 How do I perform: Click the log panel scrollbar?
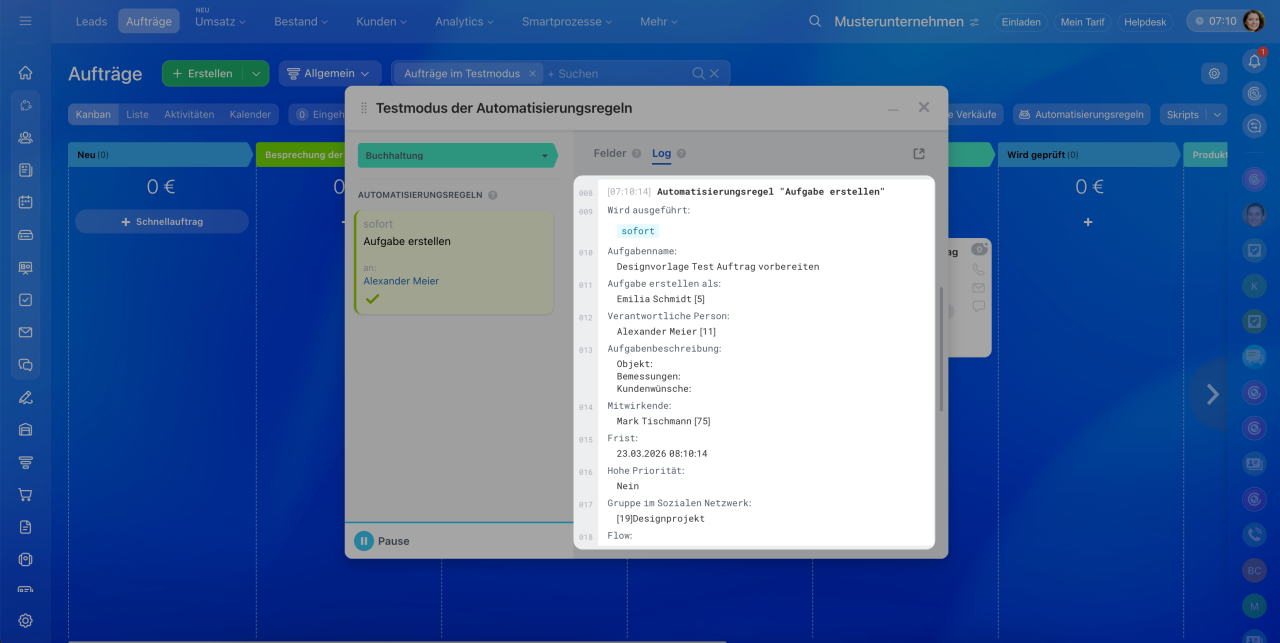[941, 349]
